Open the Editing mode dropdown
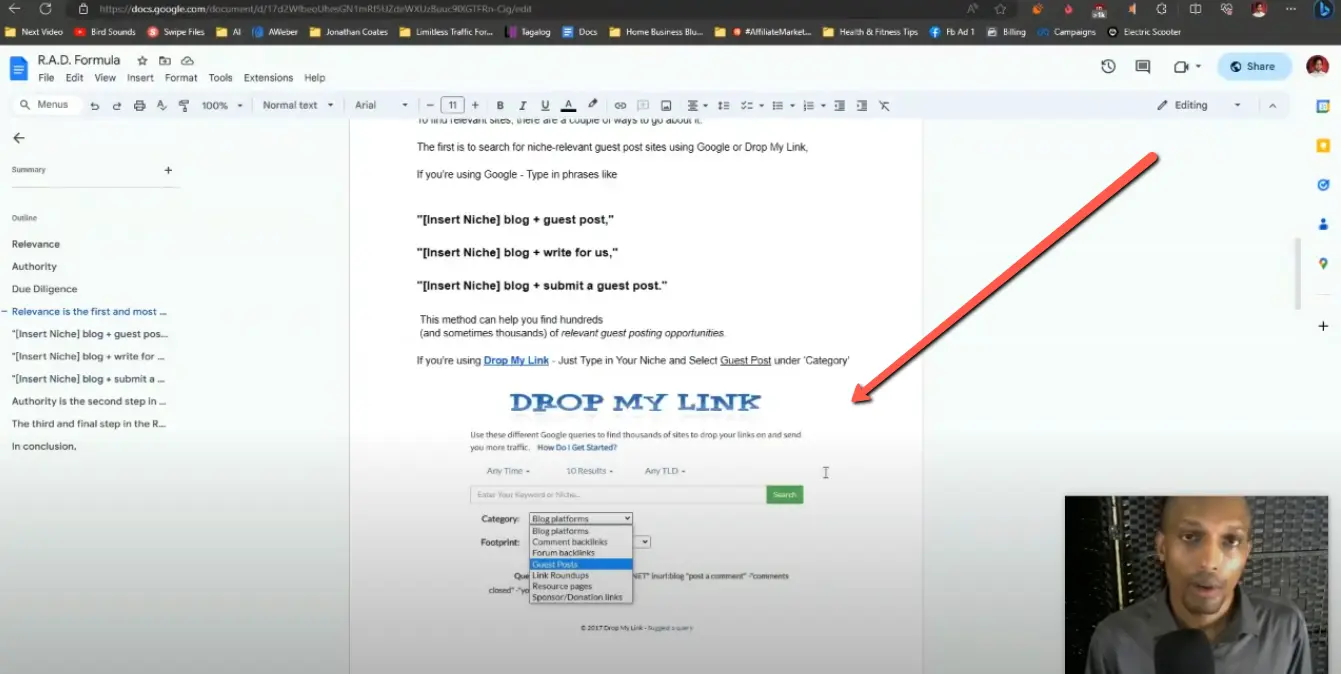The height and width of the screenshot is (674, 1341). 1198,105
